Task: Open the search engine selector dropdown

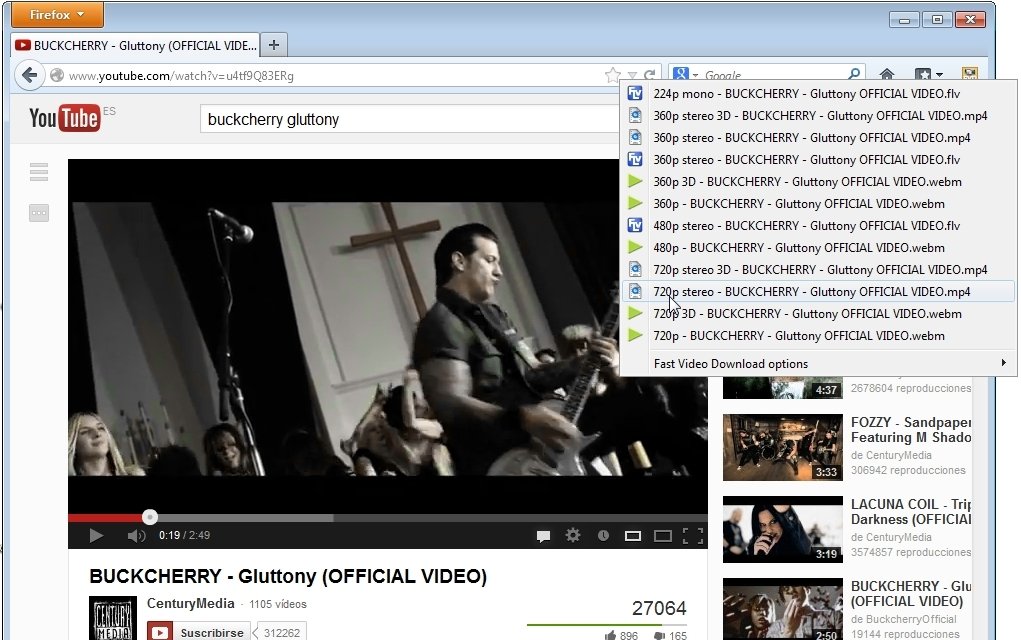Action: [x=686, y=75]
